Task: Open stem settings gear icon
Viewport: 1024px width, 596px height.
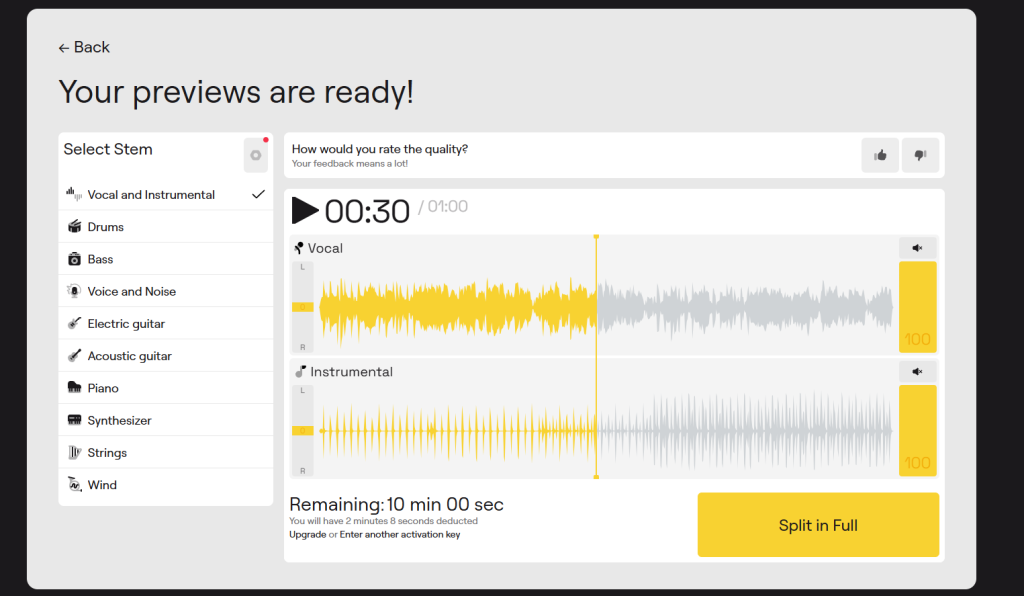Action: pos(256,155)
